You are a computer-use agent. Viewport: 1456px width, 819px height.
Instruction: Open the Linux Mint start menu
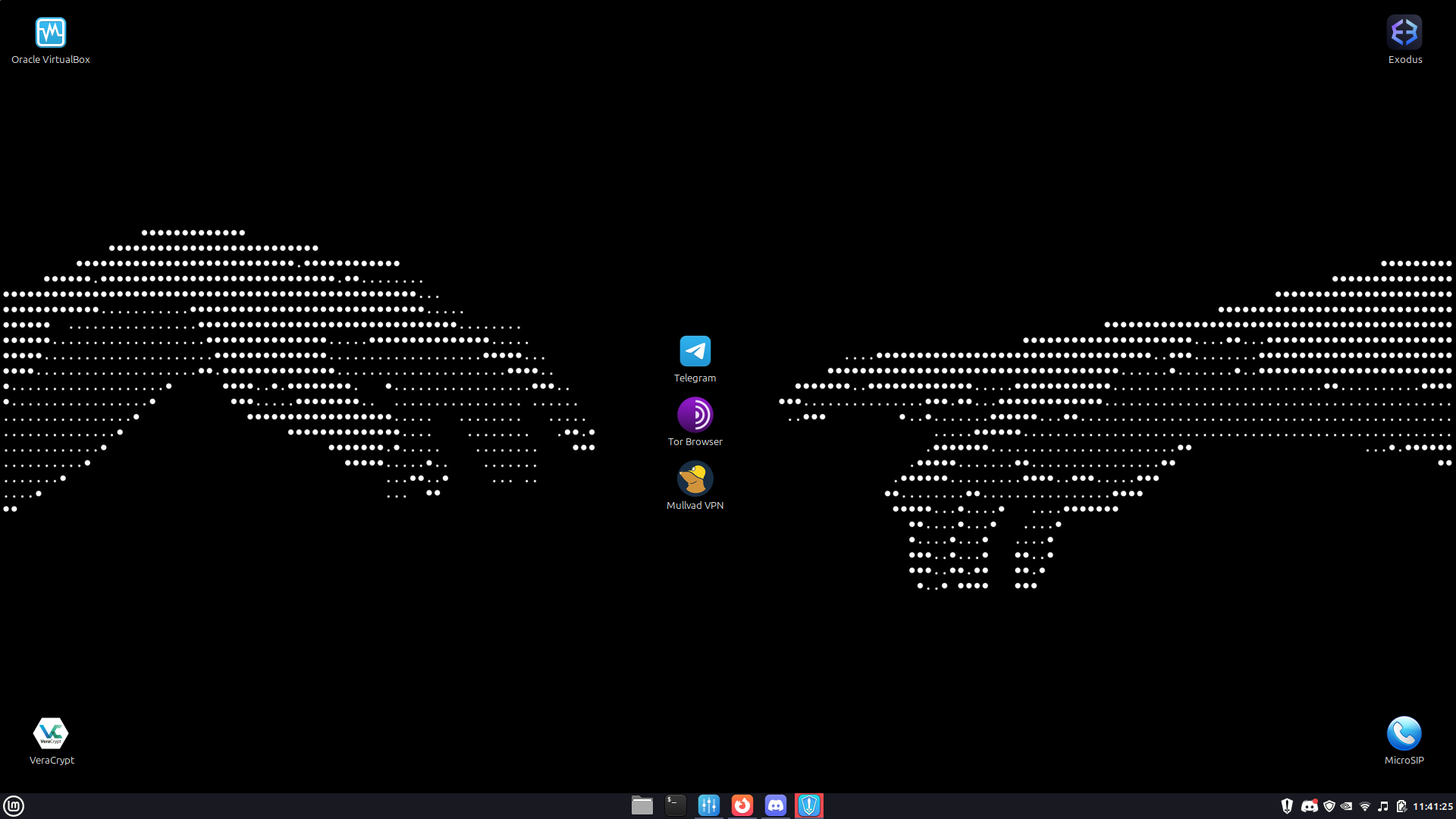coord(14,805)
